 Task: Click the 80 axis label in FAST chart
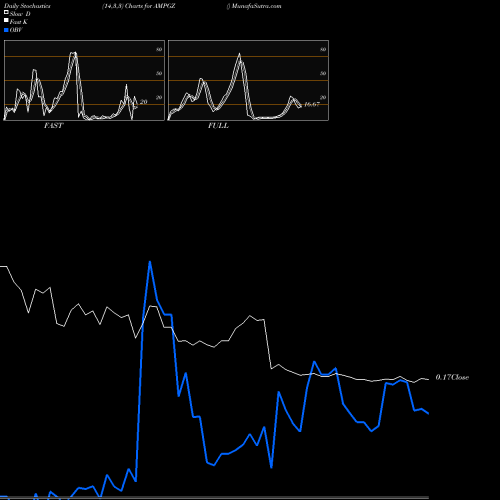tap(159, 49)
